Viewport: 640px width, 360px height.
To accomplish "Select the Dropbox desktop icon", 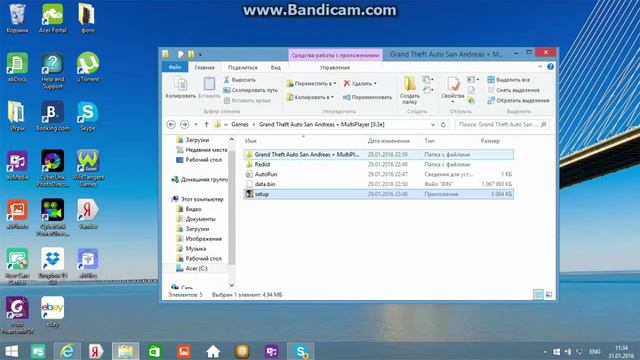I will [53, 267].
